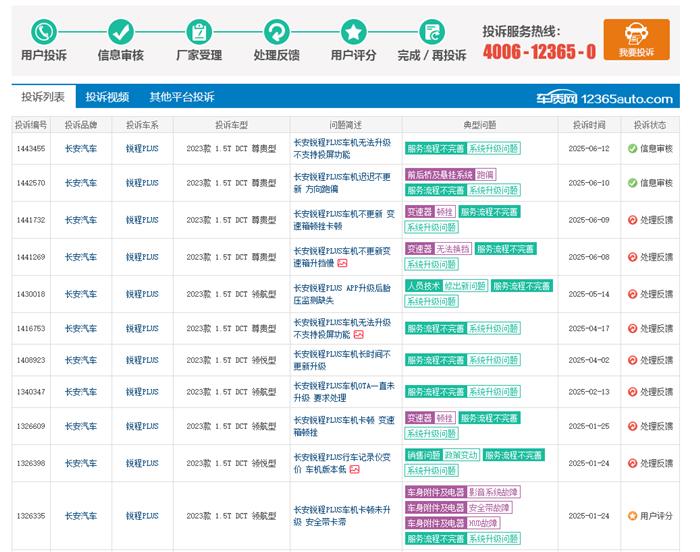
Task: Click 锐程PLUS series link in row 1442570
Action: 142,183
